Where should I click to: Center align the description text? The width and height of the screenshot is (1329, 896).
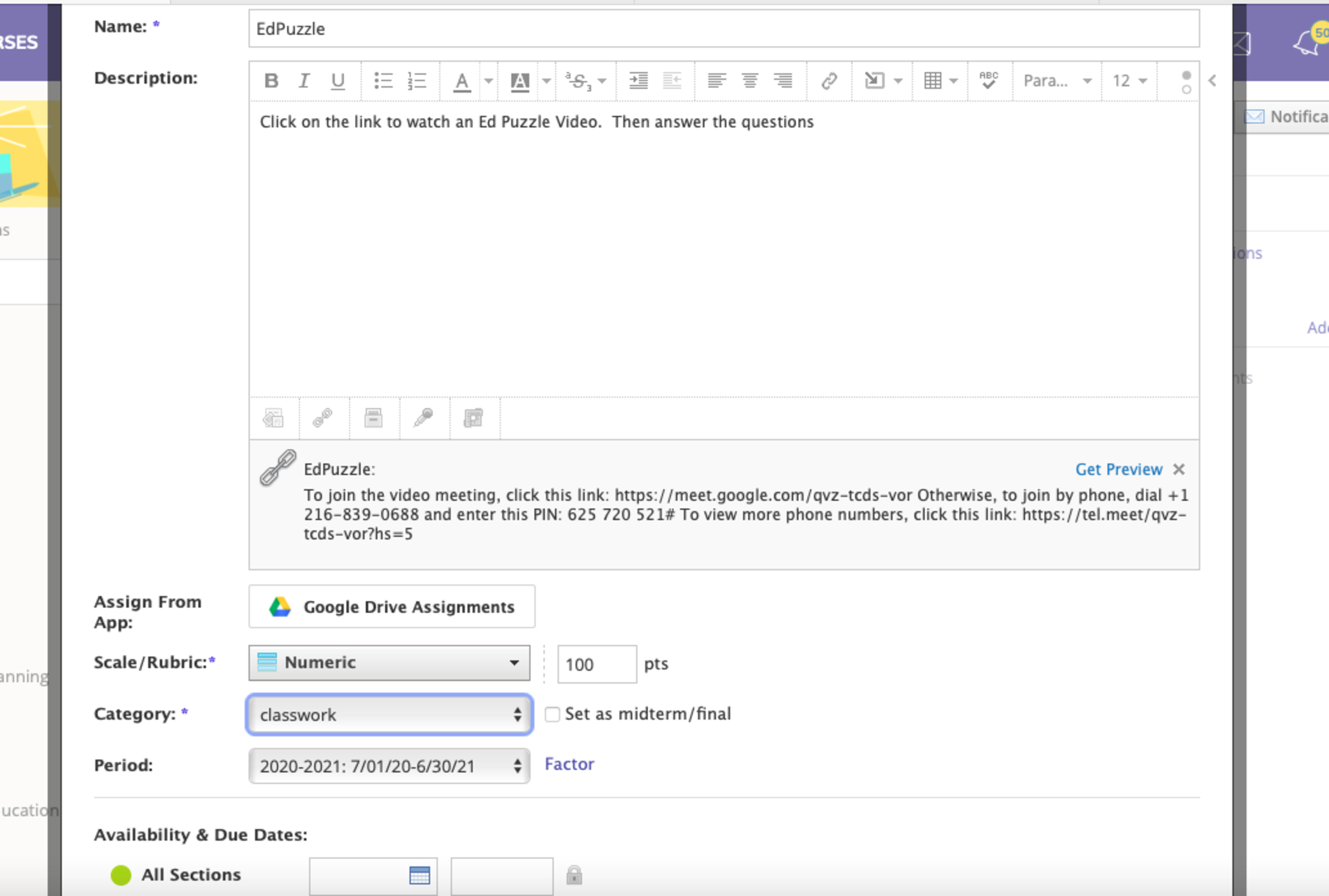(x=750, y=81)
